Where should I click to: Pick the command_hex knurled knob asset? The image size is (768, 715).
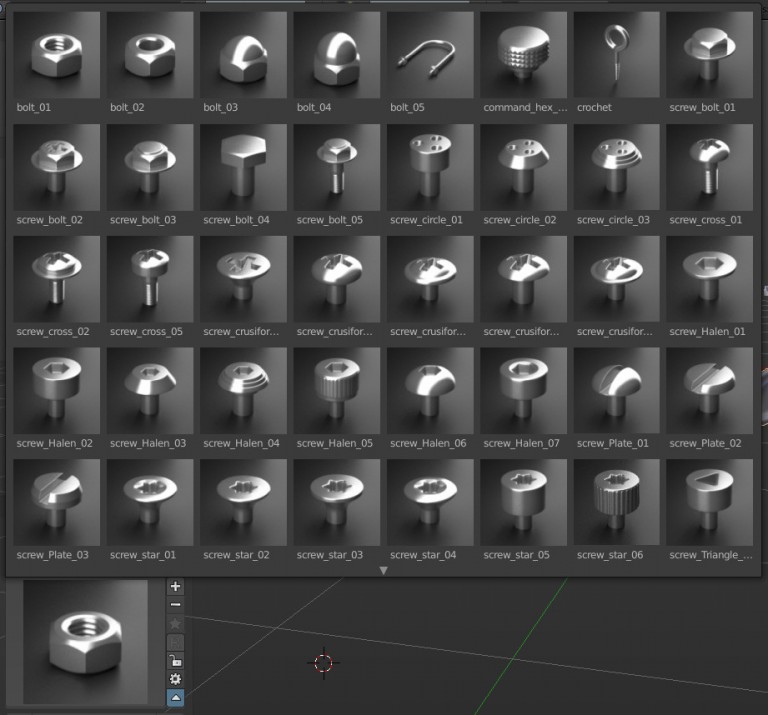click(x=524, y=55)
